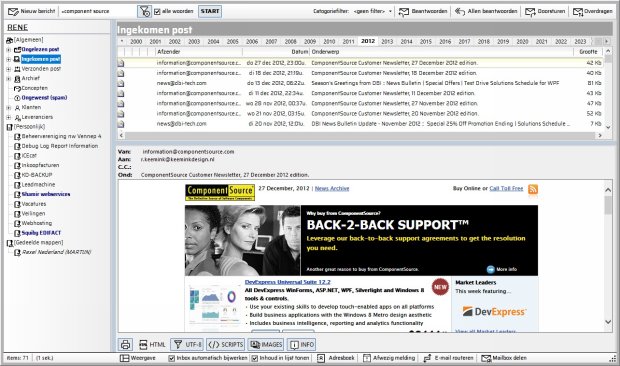Open the Categoriefilter dropdown
Image resolution: width=620 pixels, height=366 pixels.
(x=372, y=11)
